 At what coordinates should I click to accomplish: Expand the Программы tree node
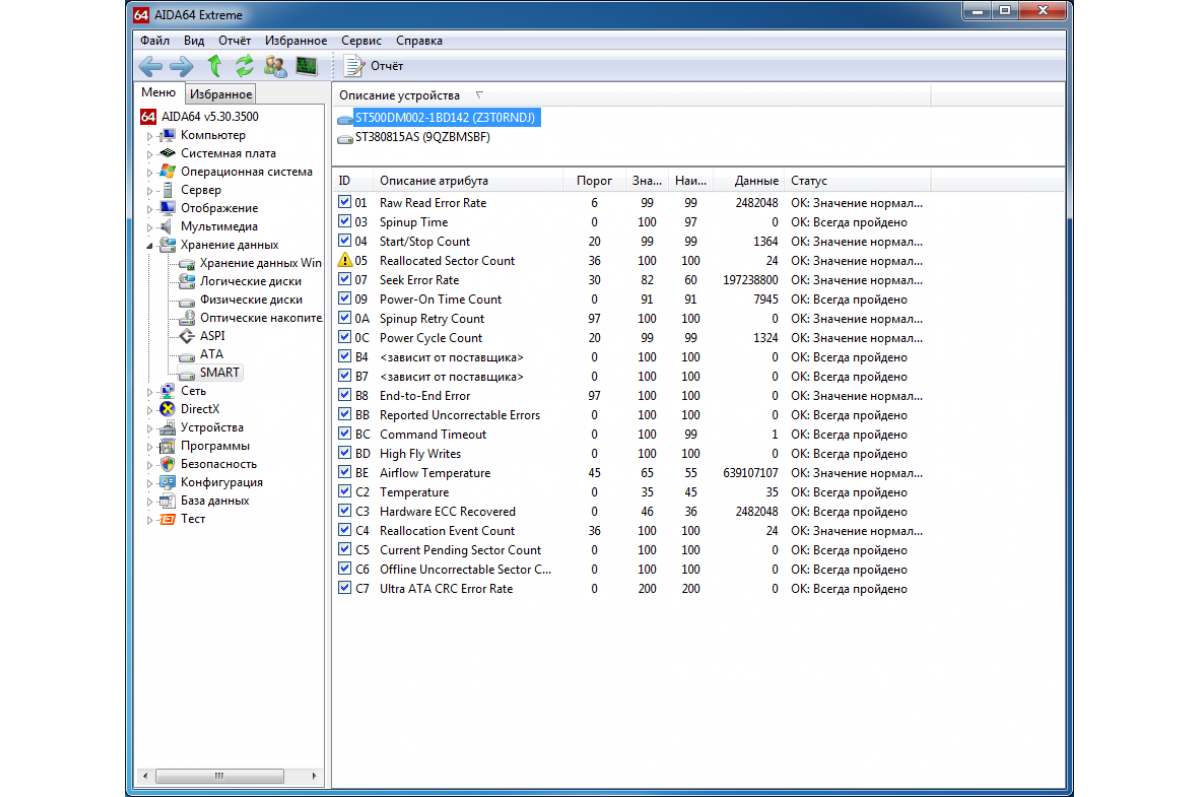click(151, 447)
